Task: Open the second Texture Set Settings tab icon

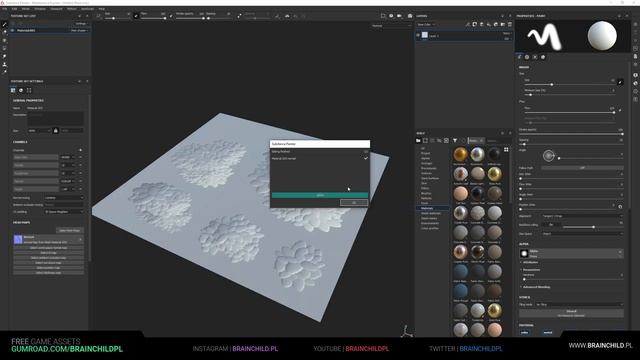Action: [x=21, y=90]
